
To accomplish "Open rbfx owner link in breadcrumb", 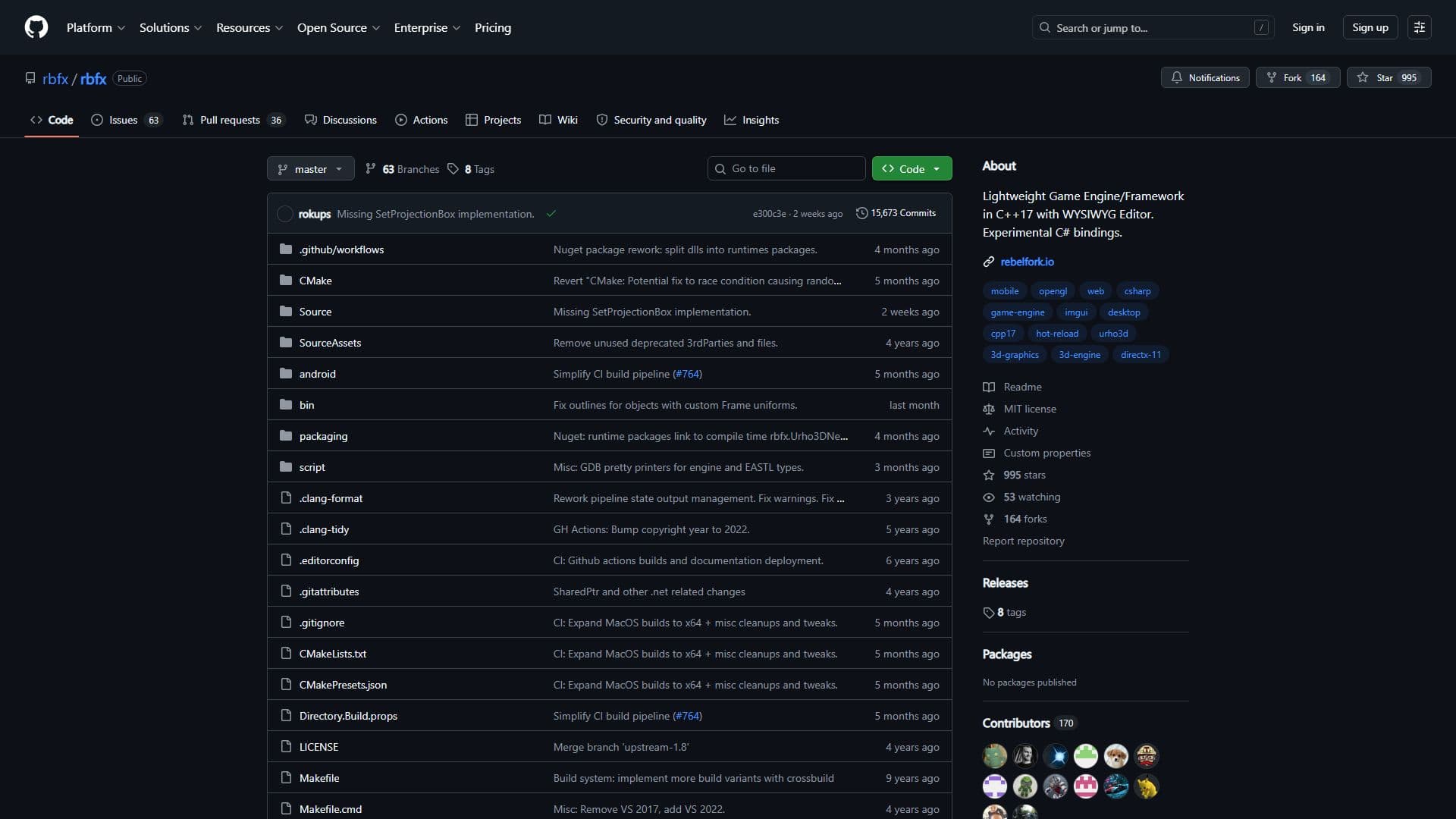I will [55, 78].
